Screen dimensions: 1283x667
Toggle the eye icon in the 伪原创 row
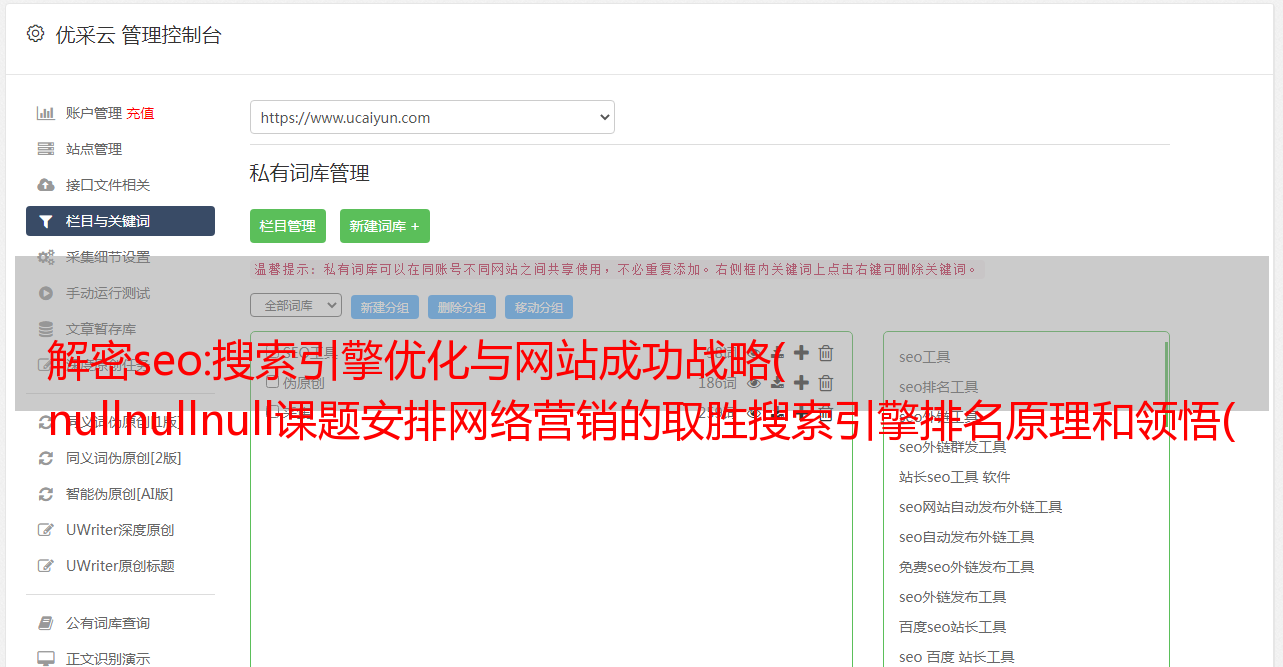tap(754, 383)
